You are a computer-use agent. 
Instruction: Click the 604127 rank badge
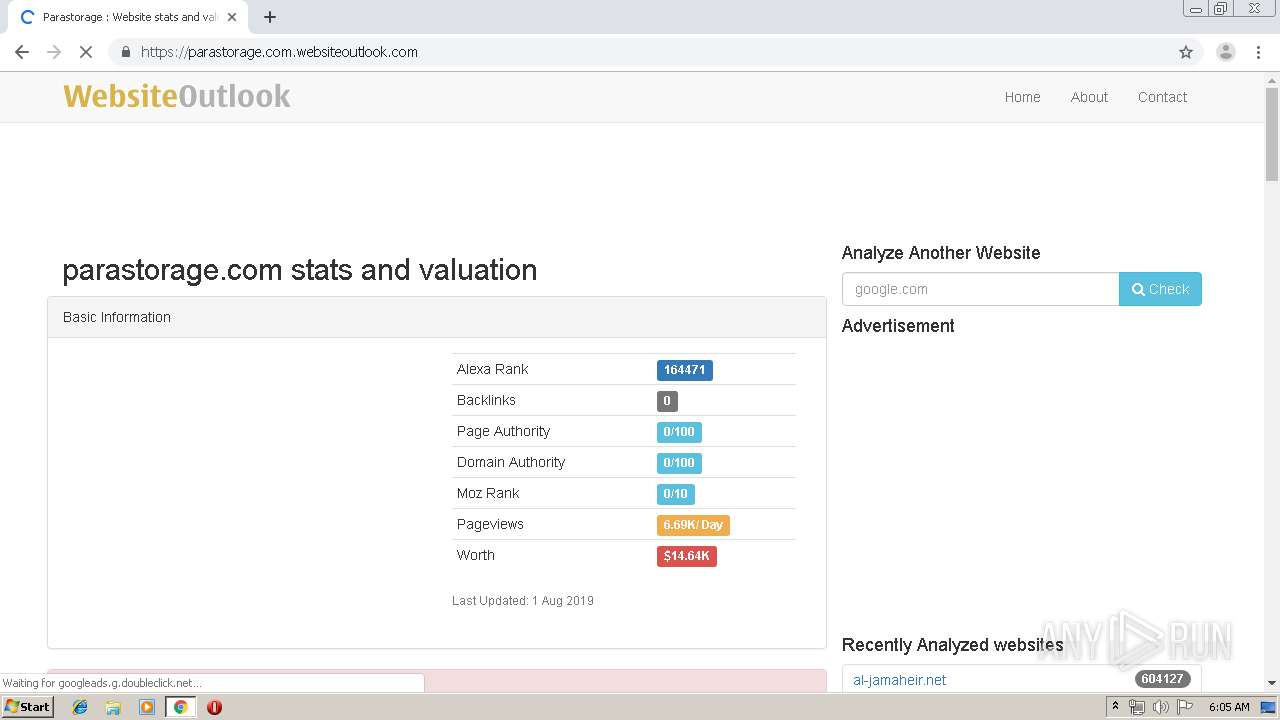(1162, 679)
